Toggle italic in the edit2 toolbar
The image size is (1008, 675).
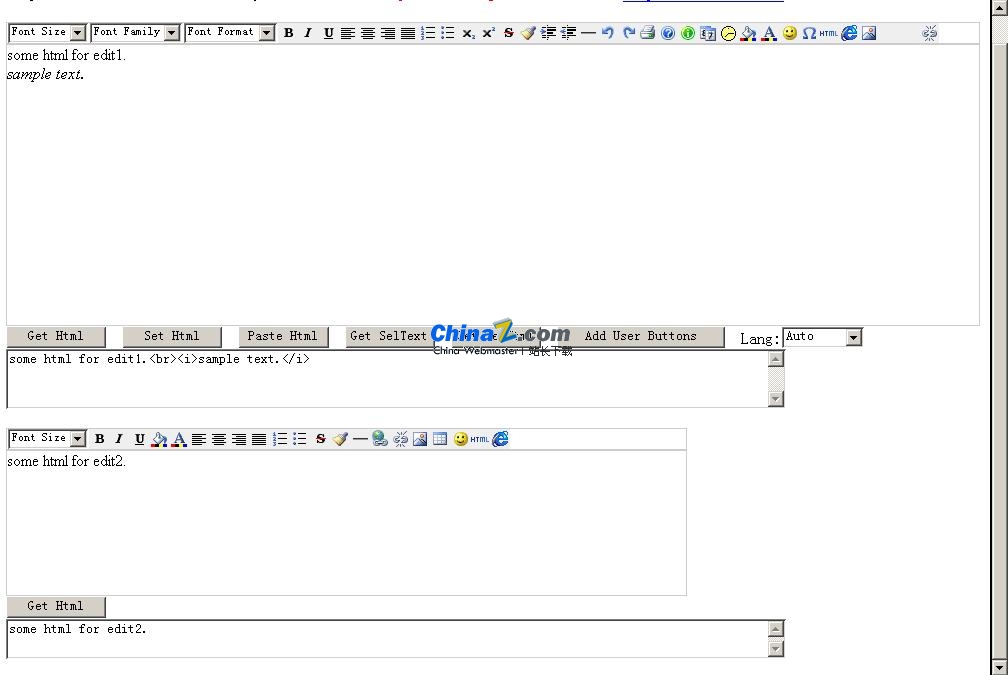[119, 439]
